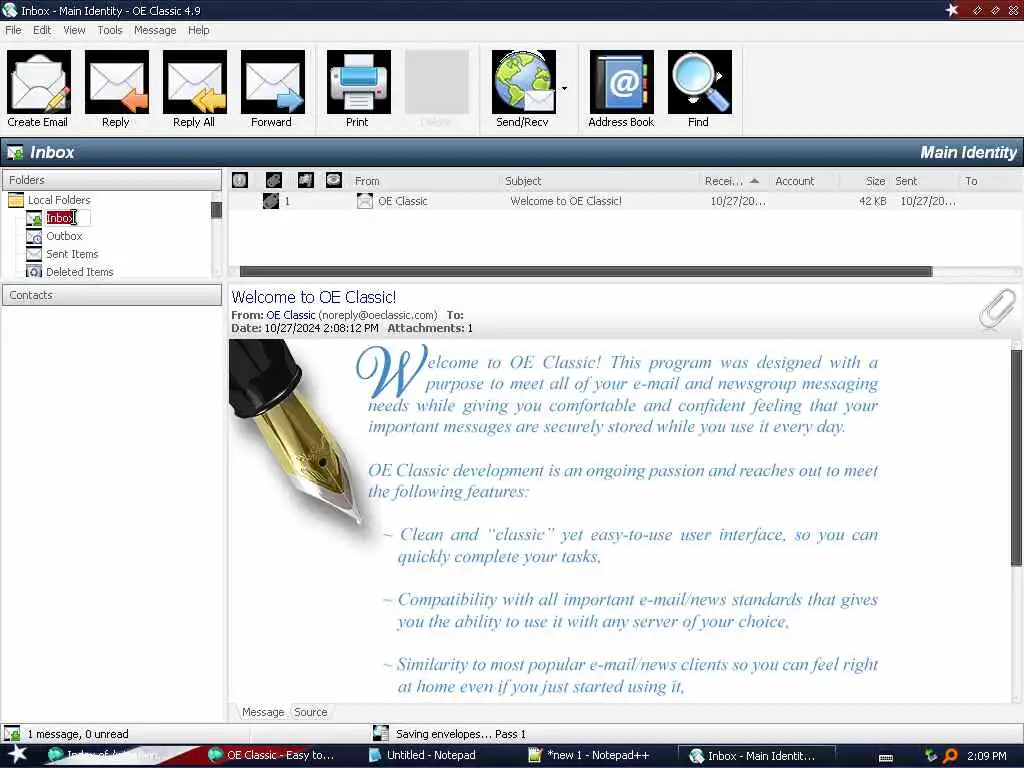Viewport: 1024px width, 768px height.
Task: Click the Main Identity banner label
Action: 968,152
